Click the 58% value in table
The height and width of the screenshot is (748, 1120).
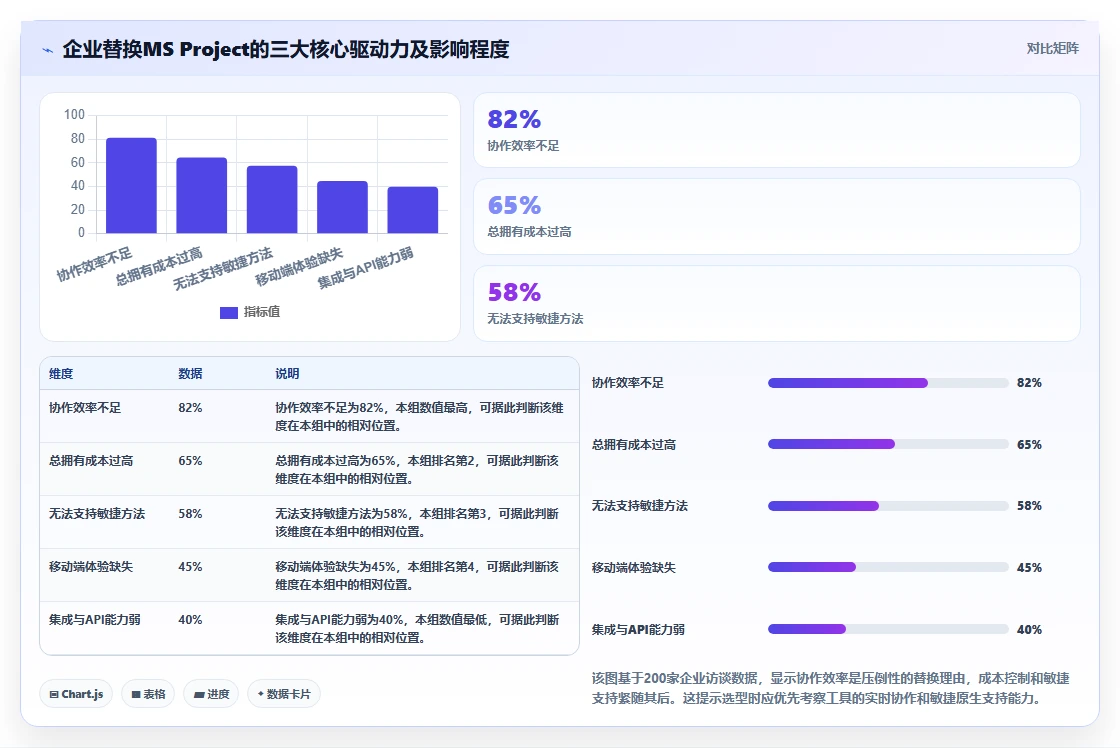pos(190,514)
